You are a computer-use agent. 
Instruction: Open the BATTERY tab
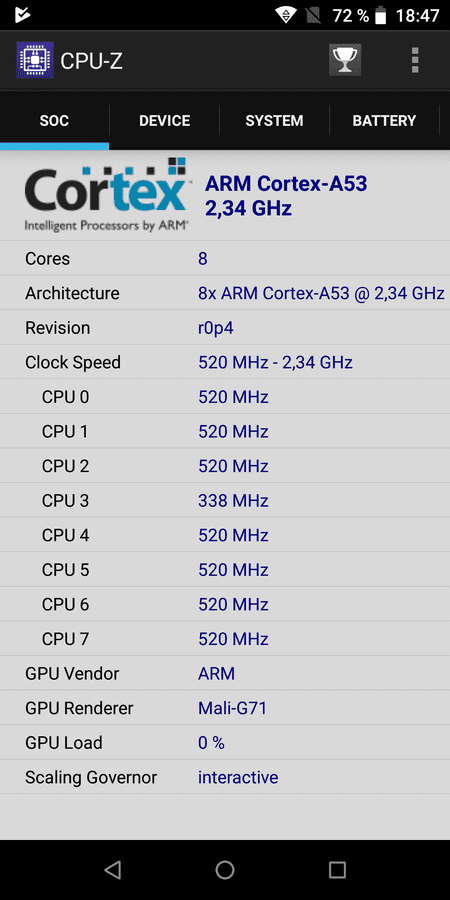point(384,121)
